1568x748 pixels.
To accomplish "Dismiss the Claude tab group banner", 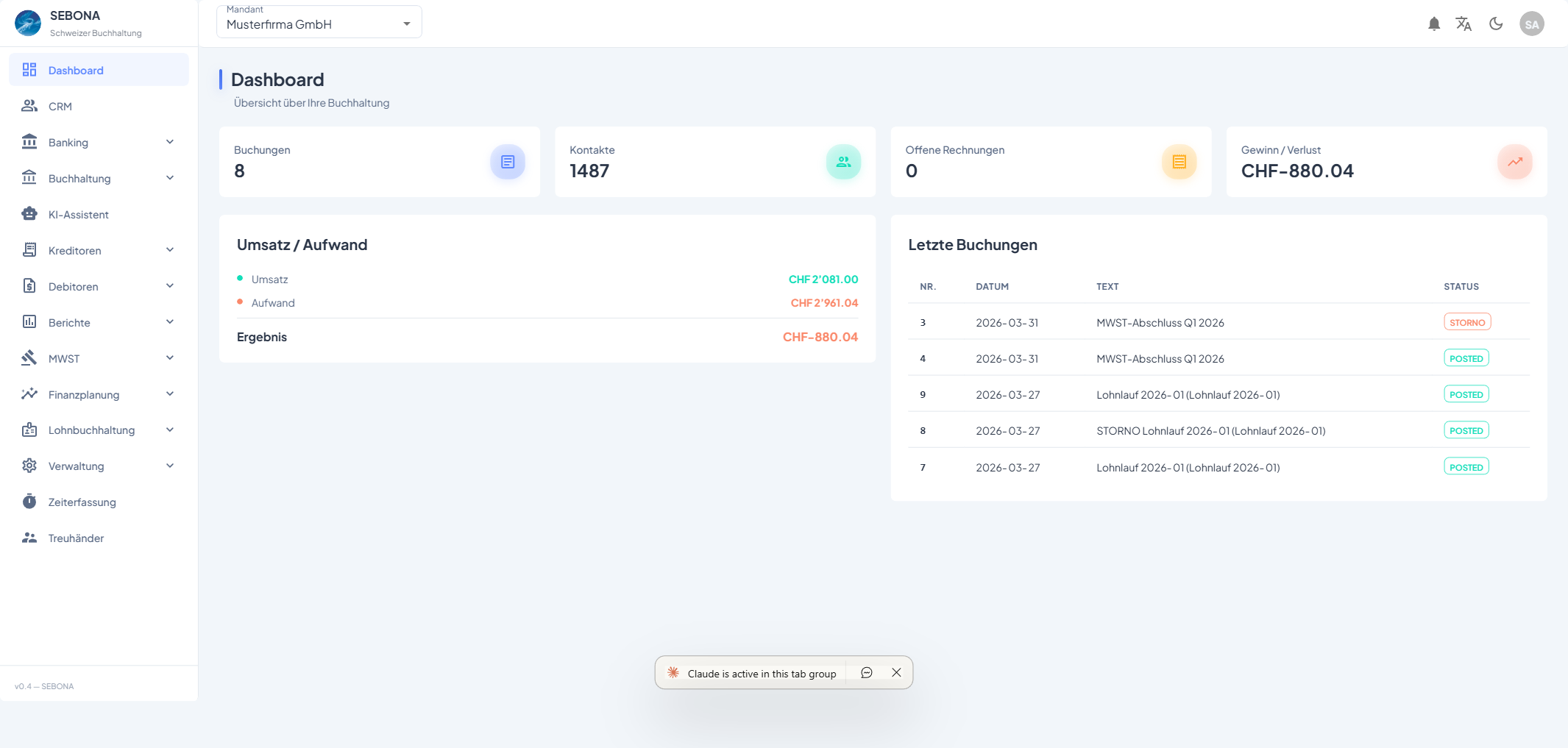I will pos(896,673).
